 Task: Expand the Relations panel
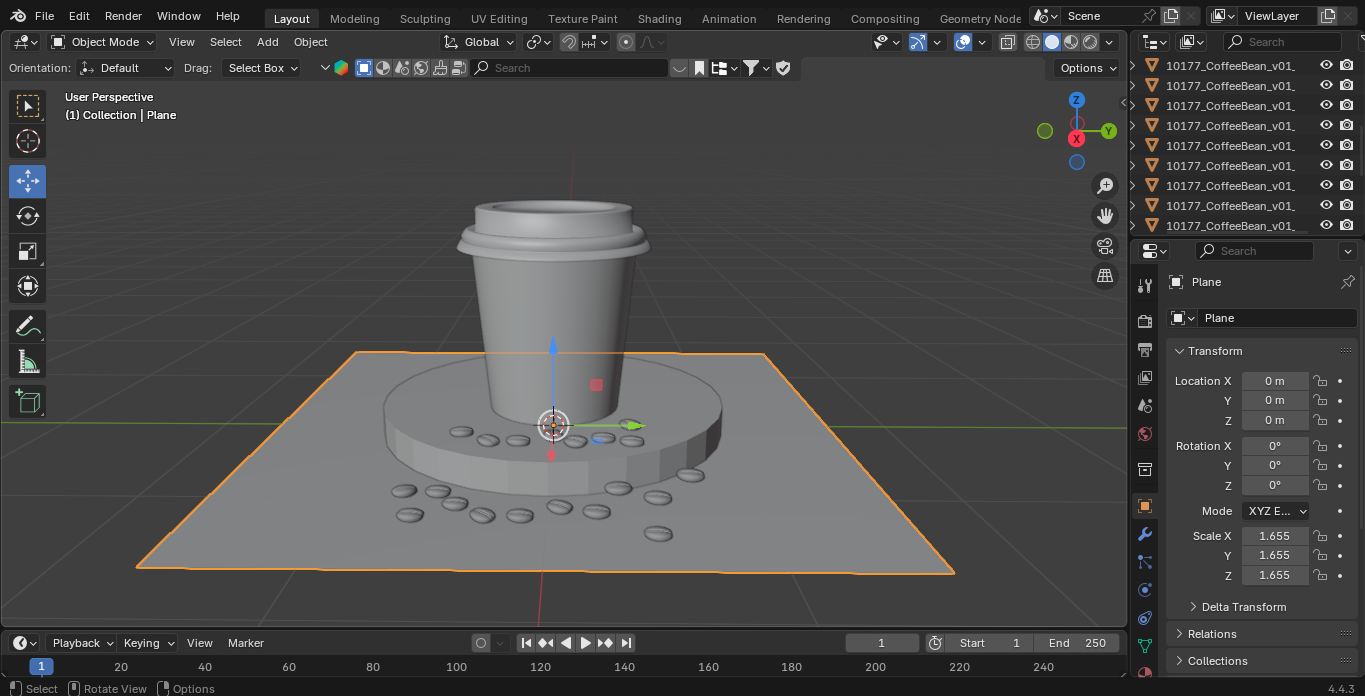[1211, 634]
